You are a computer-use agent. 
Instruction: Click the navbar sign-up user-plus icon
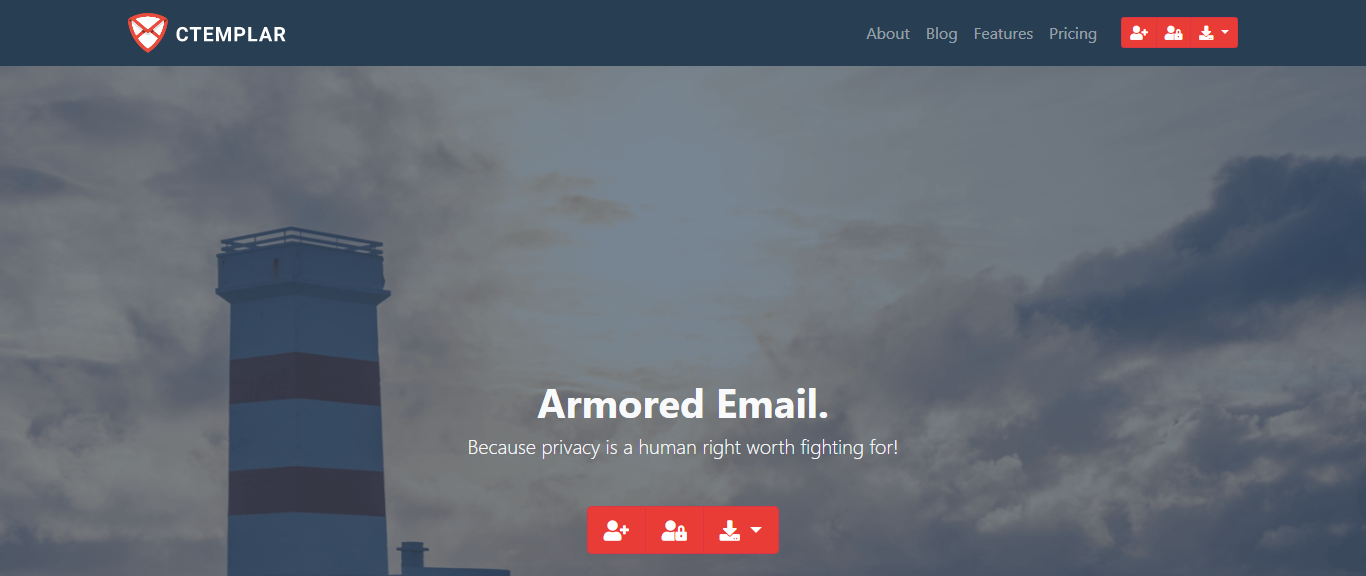click(x=1139, y=33)
